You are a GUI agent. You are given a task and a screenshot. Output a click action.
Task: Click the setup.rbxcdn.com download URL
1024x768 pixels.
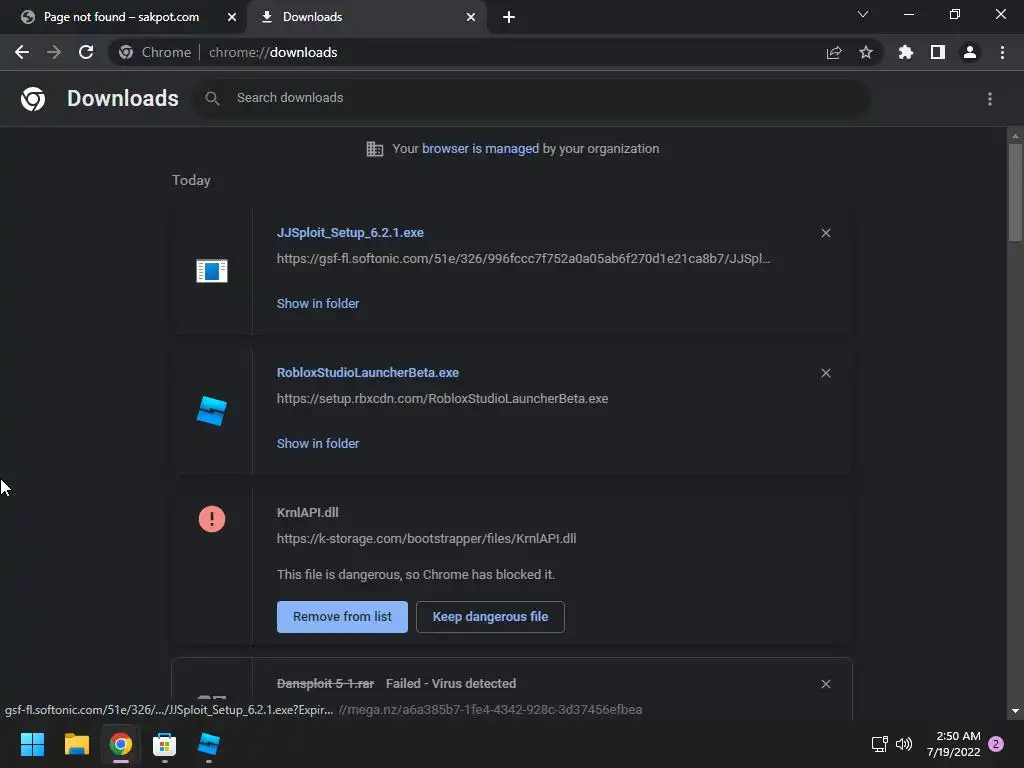click(x=442, y=398)
